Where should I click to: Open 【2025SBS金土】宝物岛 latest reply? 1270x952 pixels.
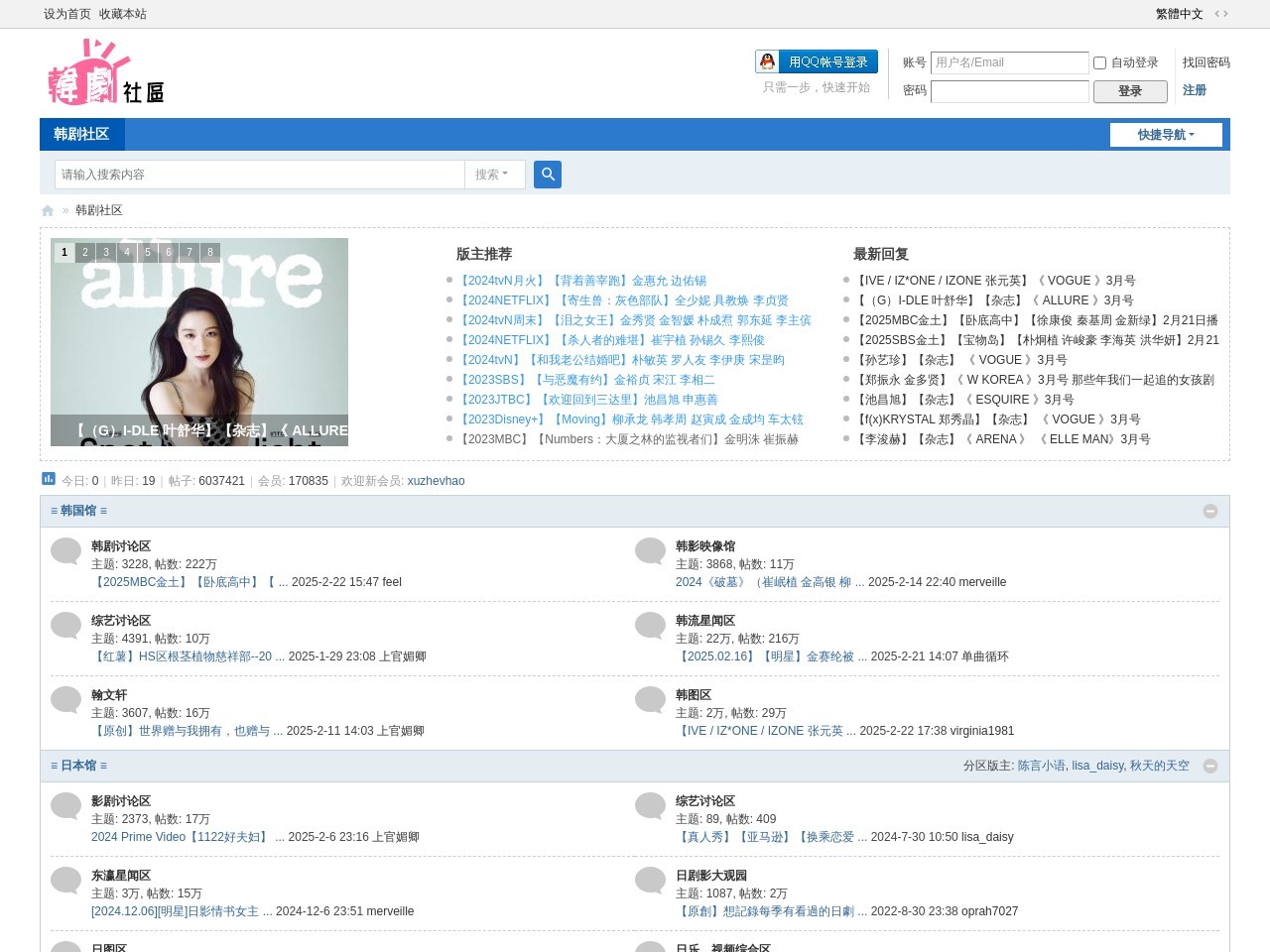click(1037, 340)
